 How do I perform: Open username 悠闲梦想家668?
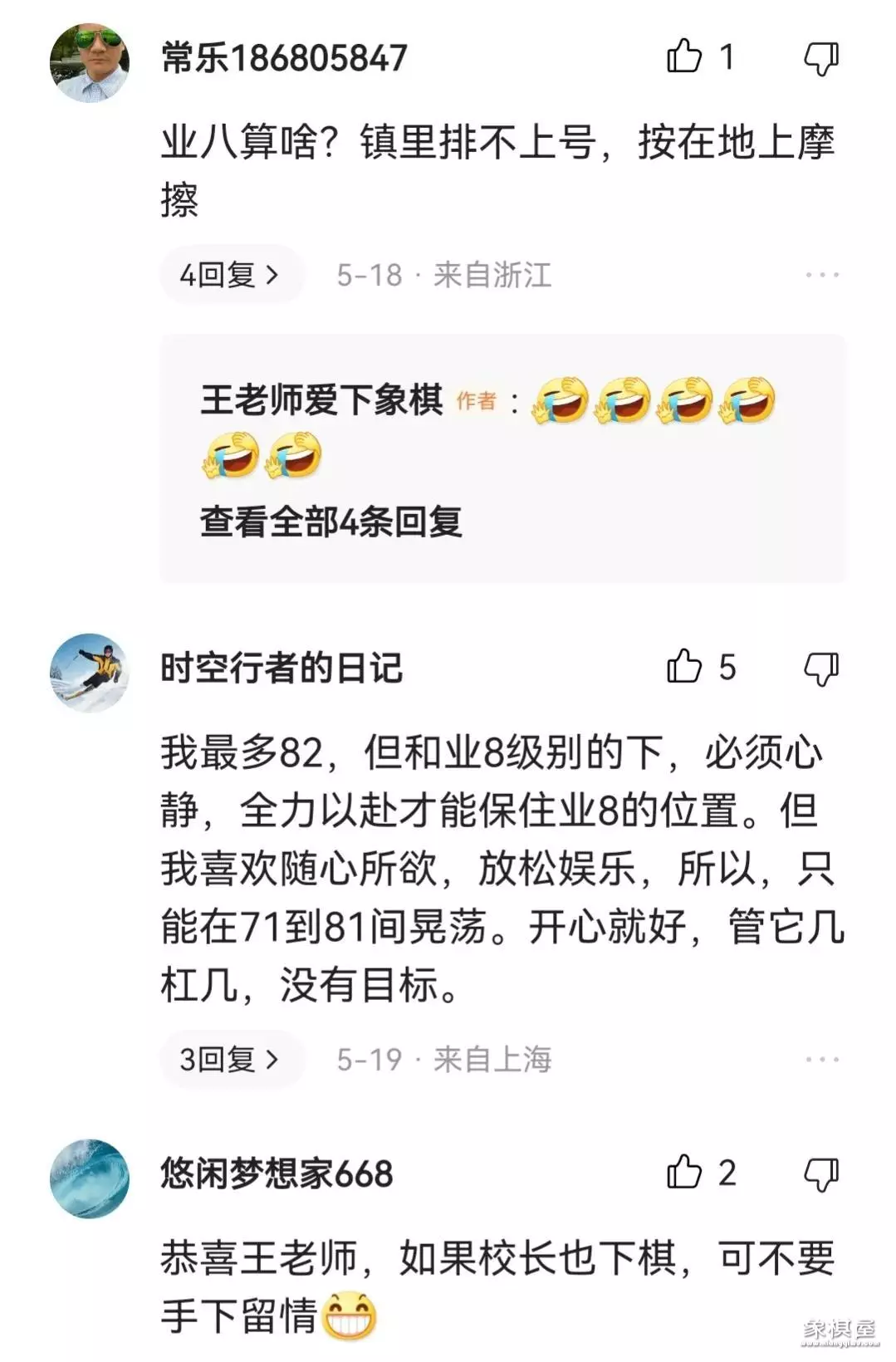point(277,1173)
